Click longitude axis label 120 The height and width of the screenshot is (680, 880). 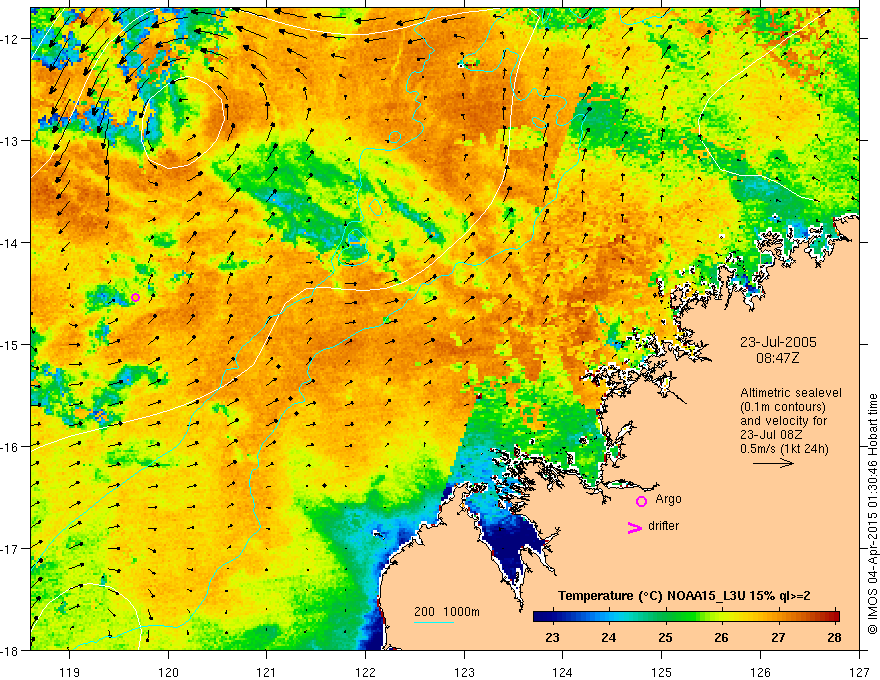[x=168, y=672]
